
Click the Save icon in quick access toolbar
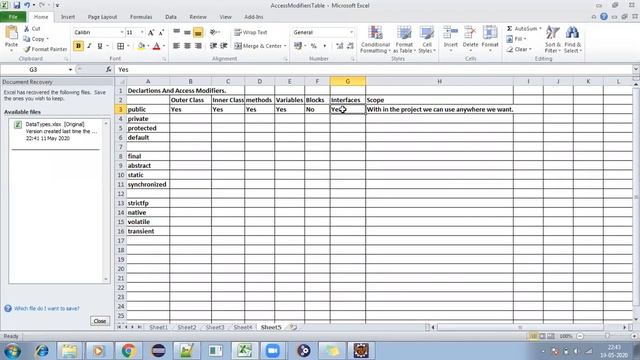tap(17, 5)
